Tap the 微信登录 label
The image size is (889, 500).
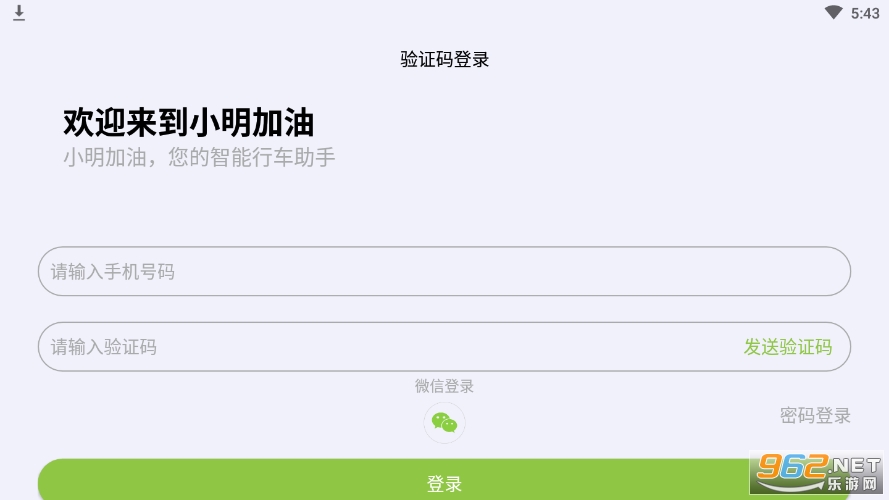point(444,386)
